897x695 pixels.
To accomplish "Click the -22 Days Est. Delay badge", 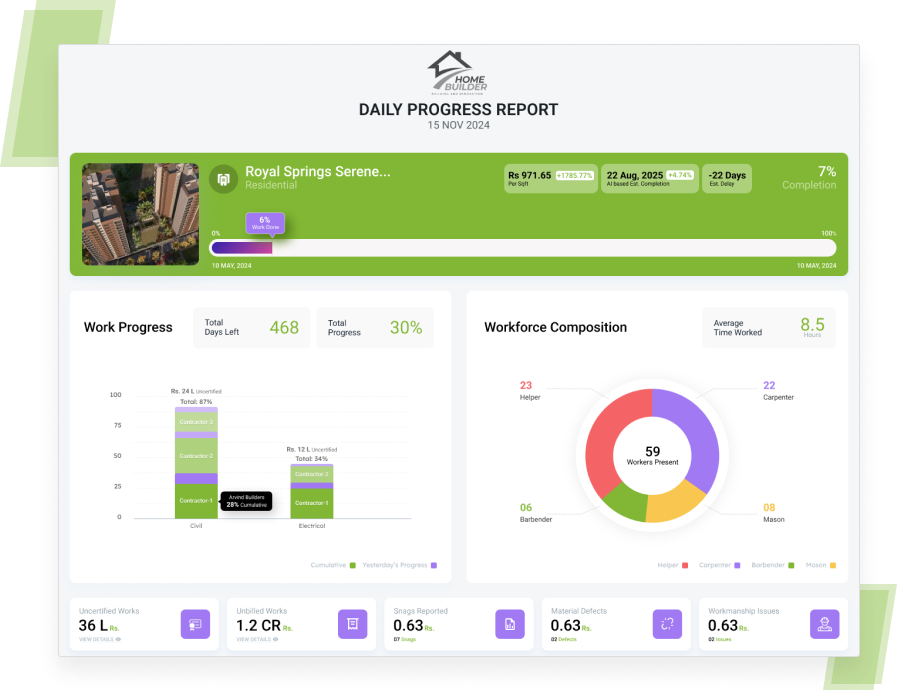I will [x=727, y=178].
